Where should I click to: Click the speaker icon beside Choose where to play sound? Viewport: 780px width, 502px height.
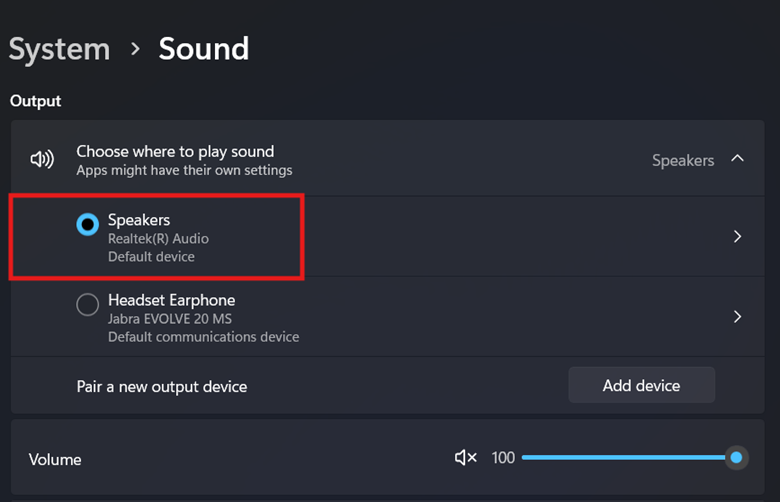pyautogui.click(x=42, y=160)
